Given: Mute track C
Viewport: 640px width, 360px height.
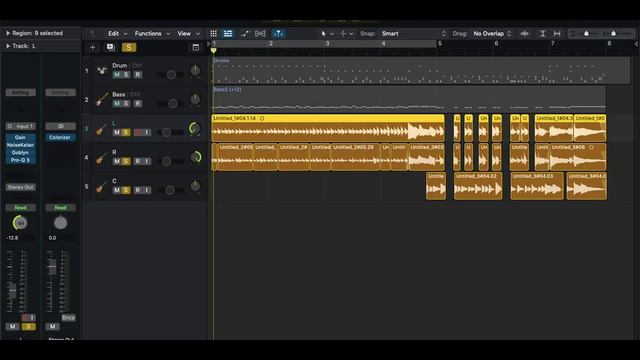Looking at the screenshot, I should [x=117, y=190].
